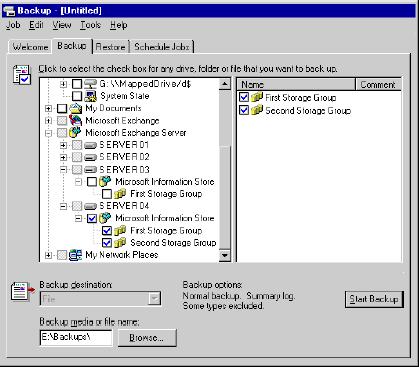Collapse the SERVER 03 node

tap(63, 170)
